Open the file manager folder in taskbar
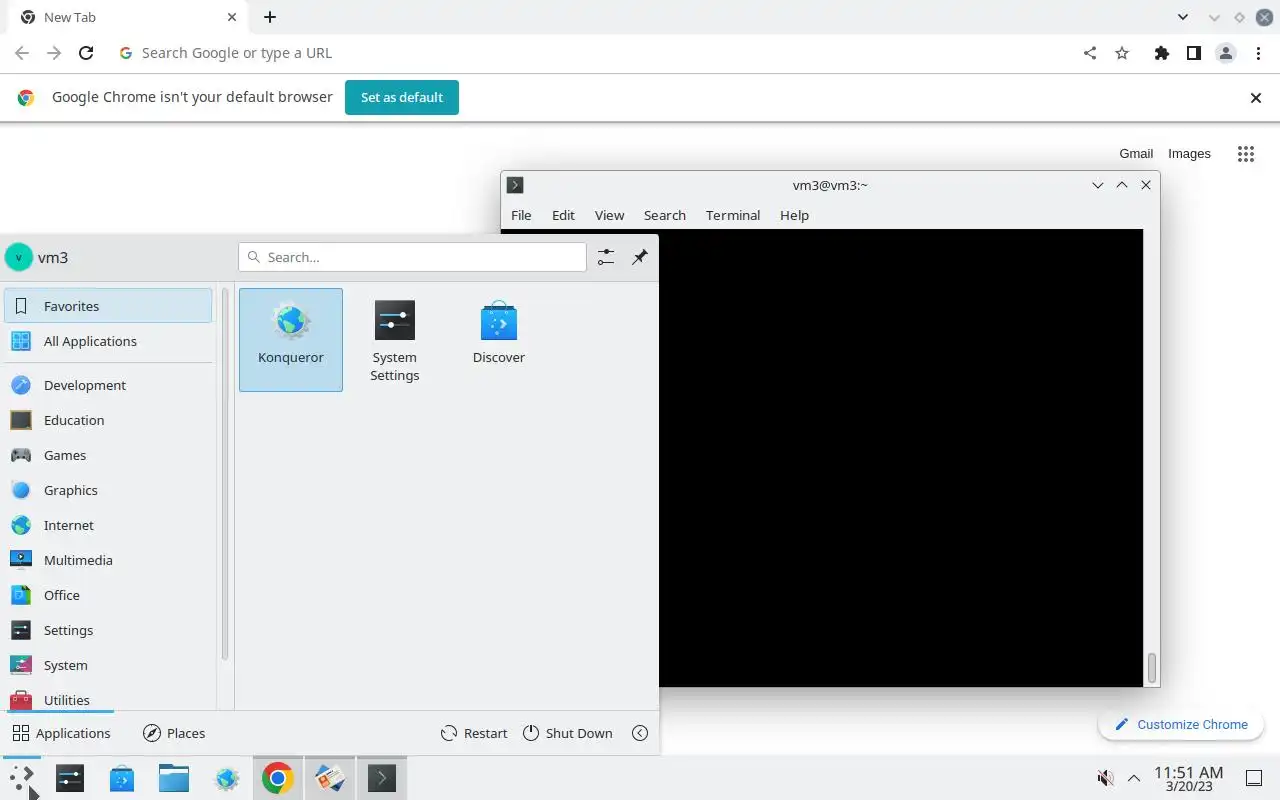1280x800 pixels. (174, 778)
